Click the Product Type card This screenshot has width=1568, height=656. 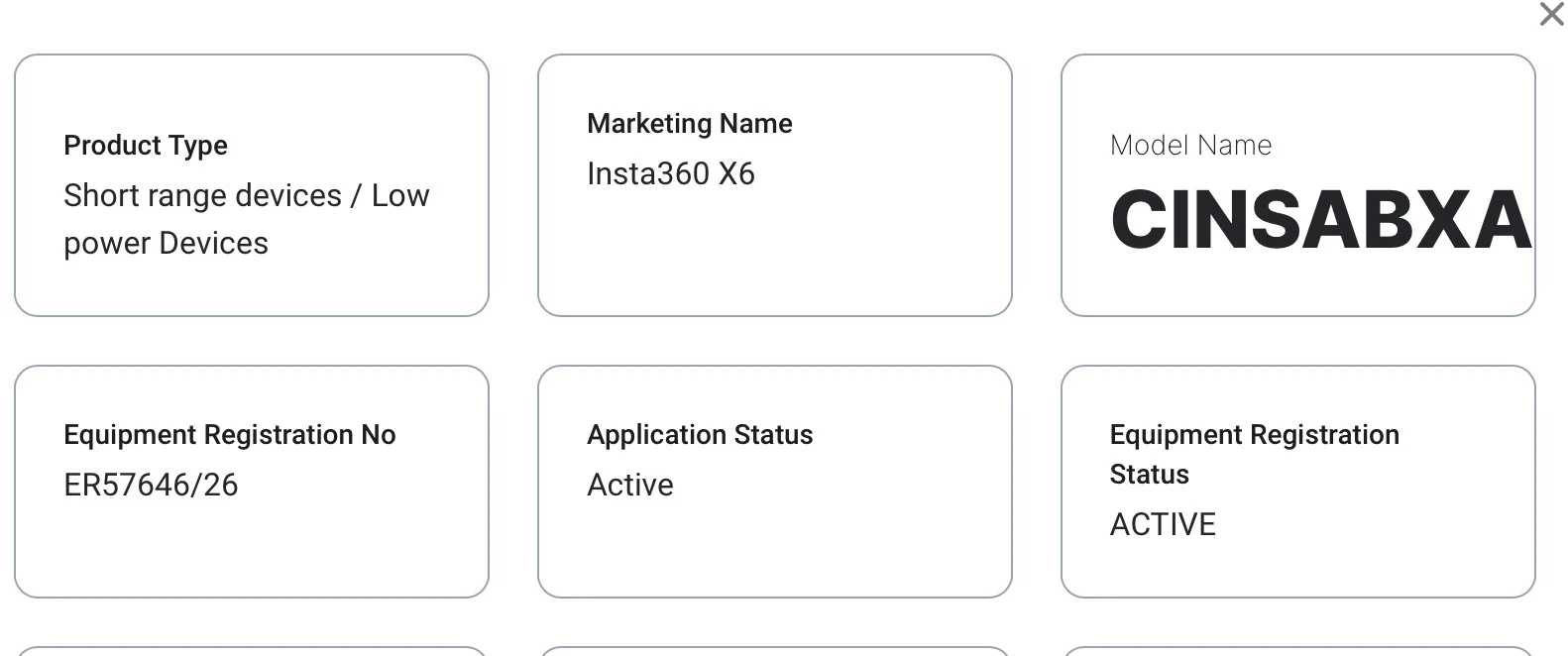tap(252, 185)
